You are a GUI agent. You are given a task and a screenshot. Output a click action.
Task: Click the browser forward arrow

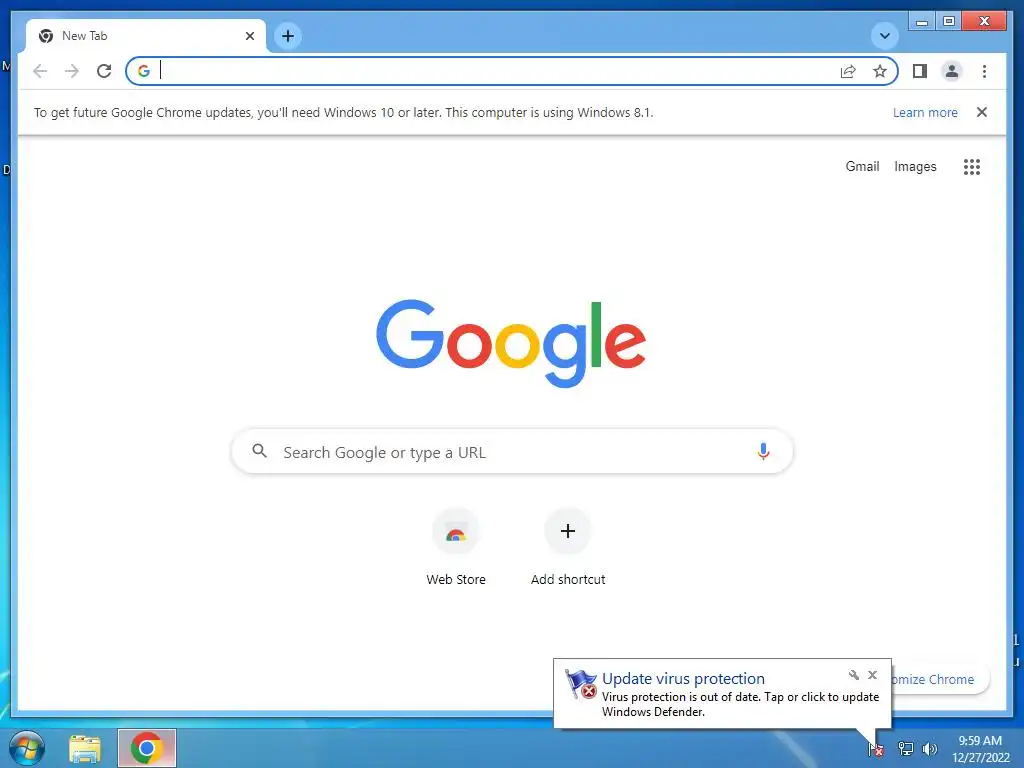[72, 71]
